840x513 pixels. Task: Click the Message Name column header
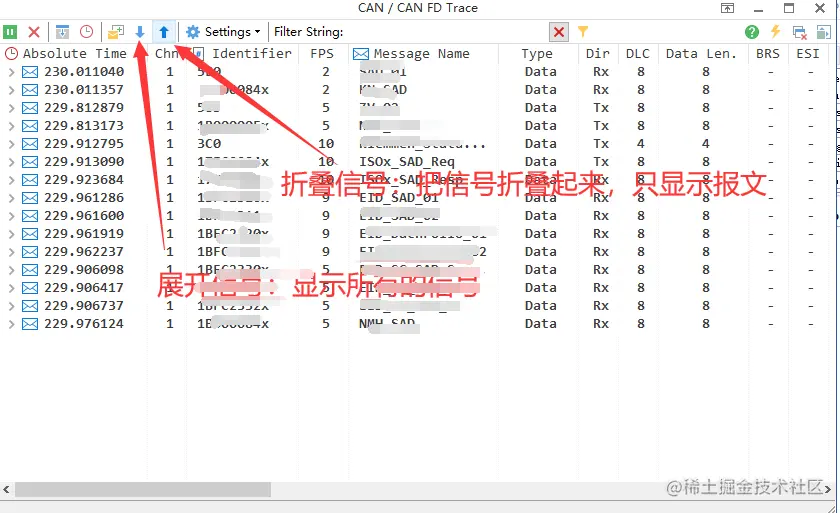point(422,54)
